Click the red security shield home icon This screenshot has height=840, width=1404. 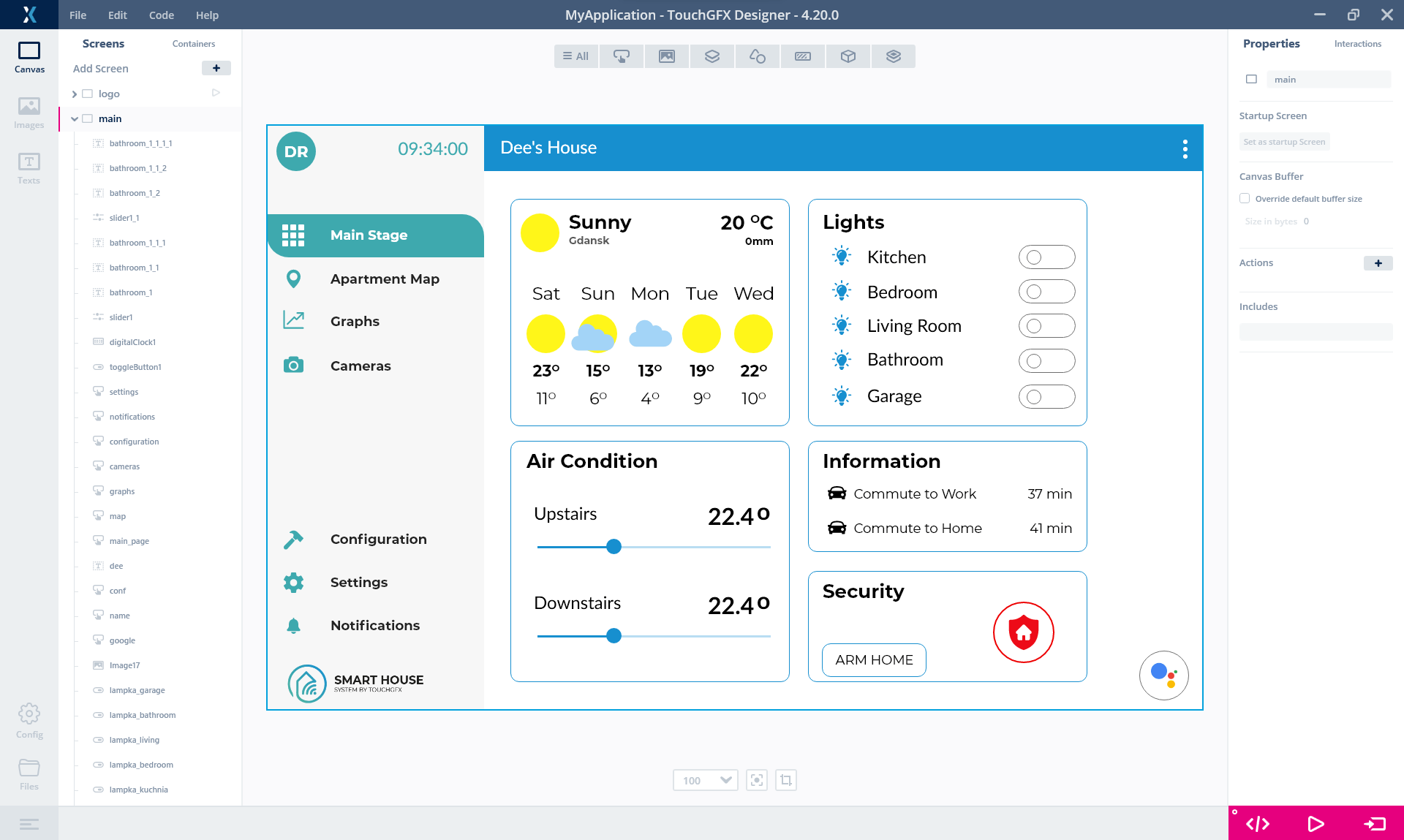[x=1023, y=632]
